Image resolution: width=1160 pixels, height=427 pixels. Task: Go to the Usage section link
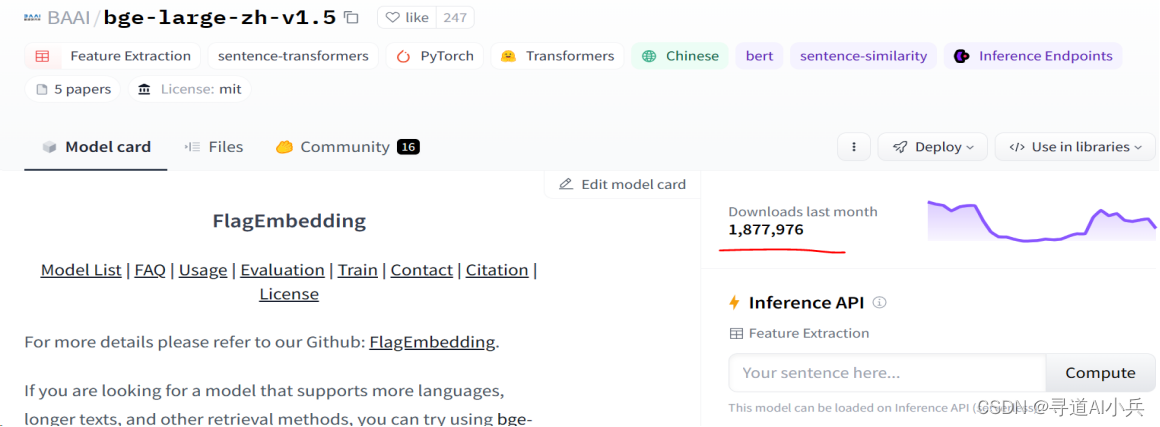(203, 270)
